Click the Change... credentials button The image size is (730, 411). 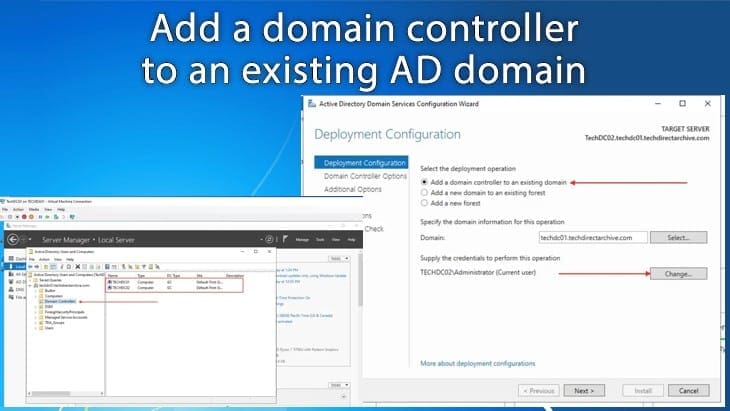678,274
